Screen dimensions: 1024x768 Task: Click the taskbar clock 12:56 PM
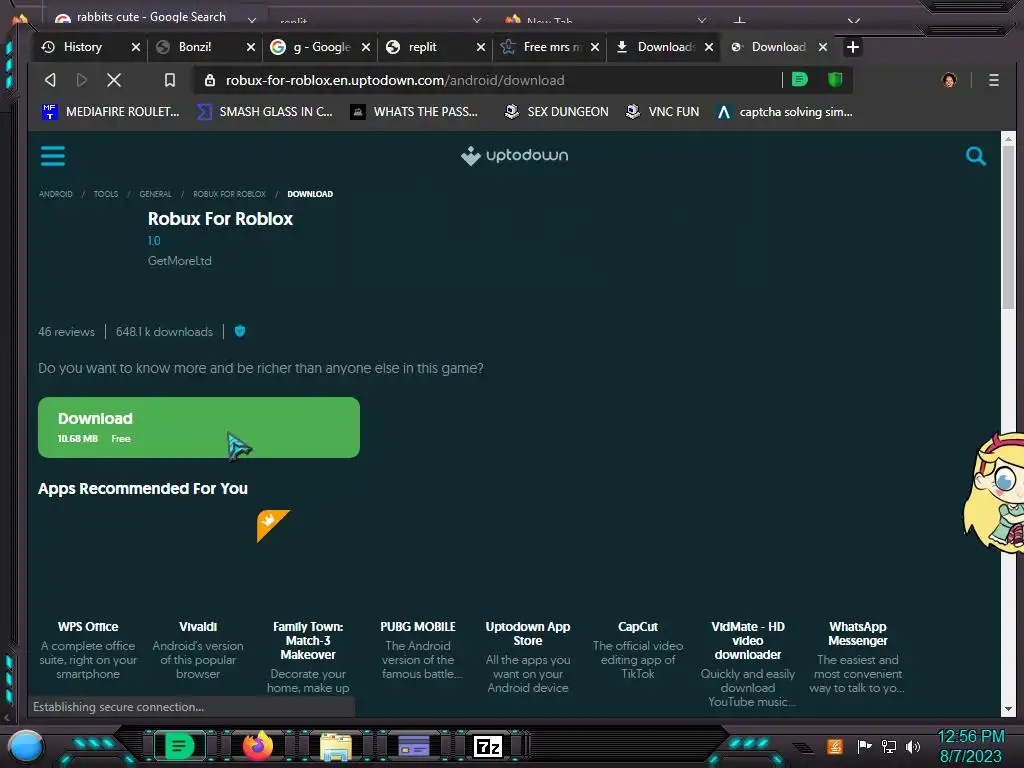[x=970, y=737]
